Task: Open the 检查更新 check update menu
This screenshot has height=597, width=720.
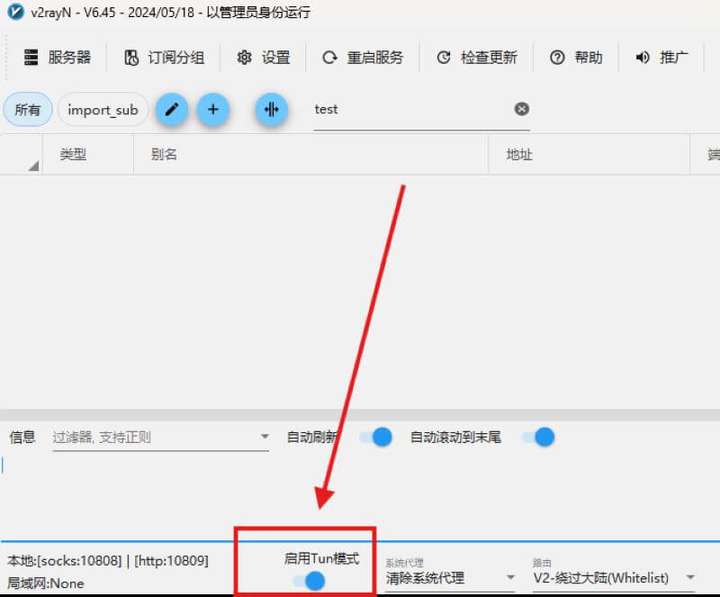Action: coord(476,57)
